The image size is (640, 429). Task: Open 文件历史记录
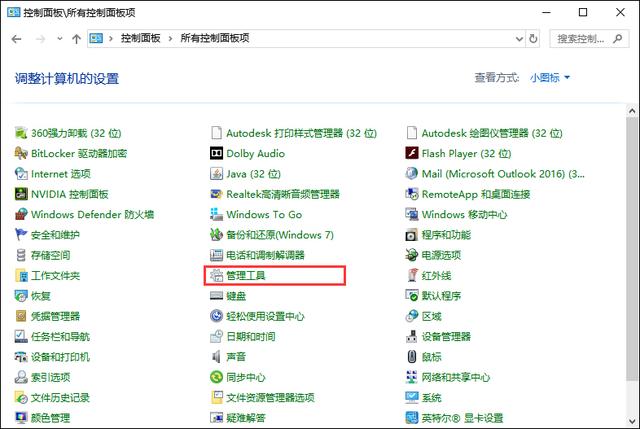point(60,398)
